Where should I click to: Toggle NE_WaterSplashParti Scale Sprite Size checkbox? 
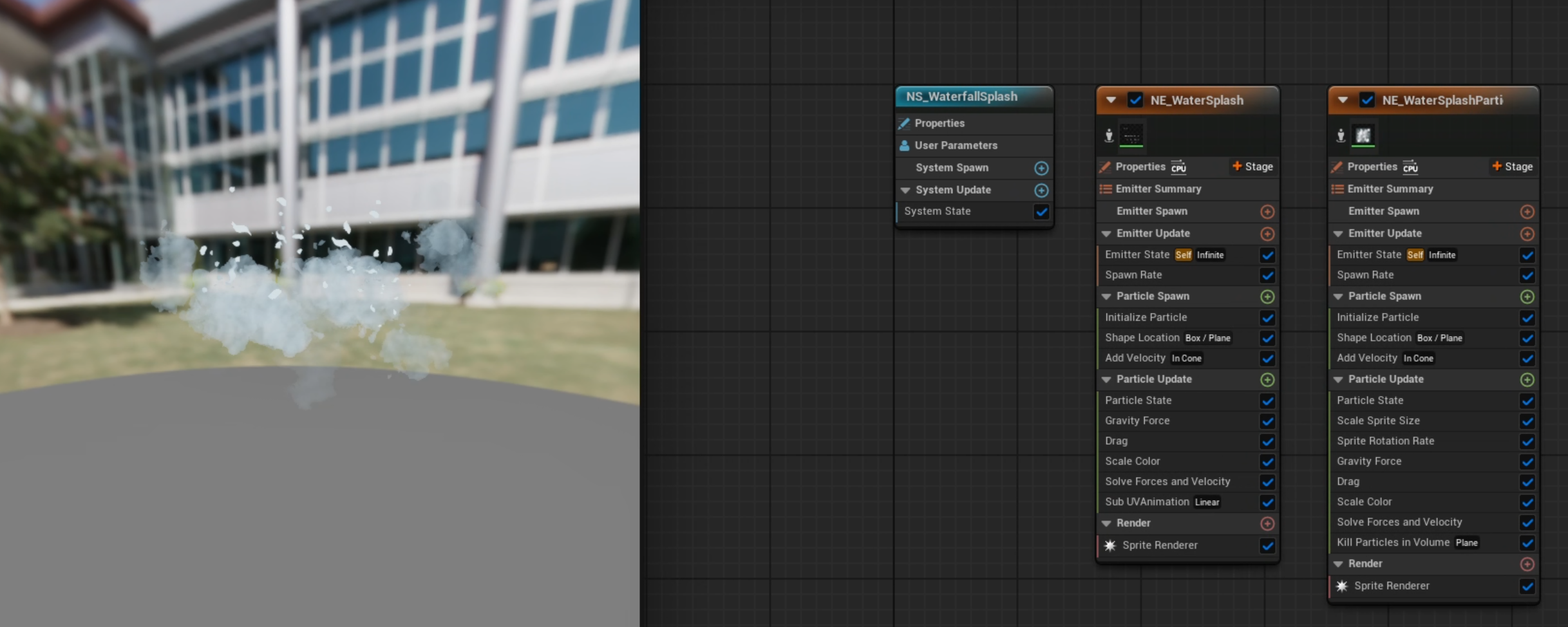coord(1527,422)
